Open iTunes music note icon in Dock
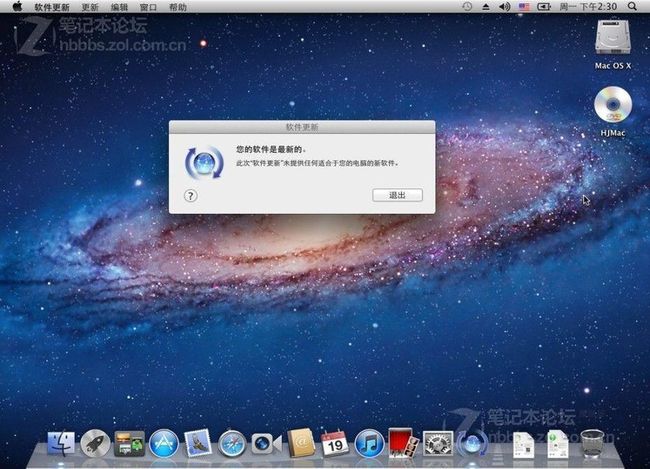 tap(369, 444)
